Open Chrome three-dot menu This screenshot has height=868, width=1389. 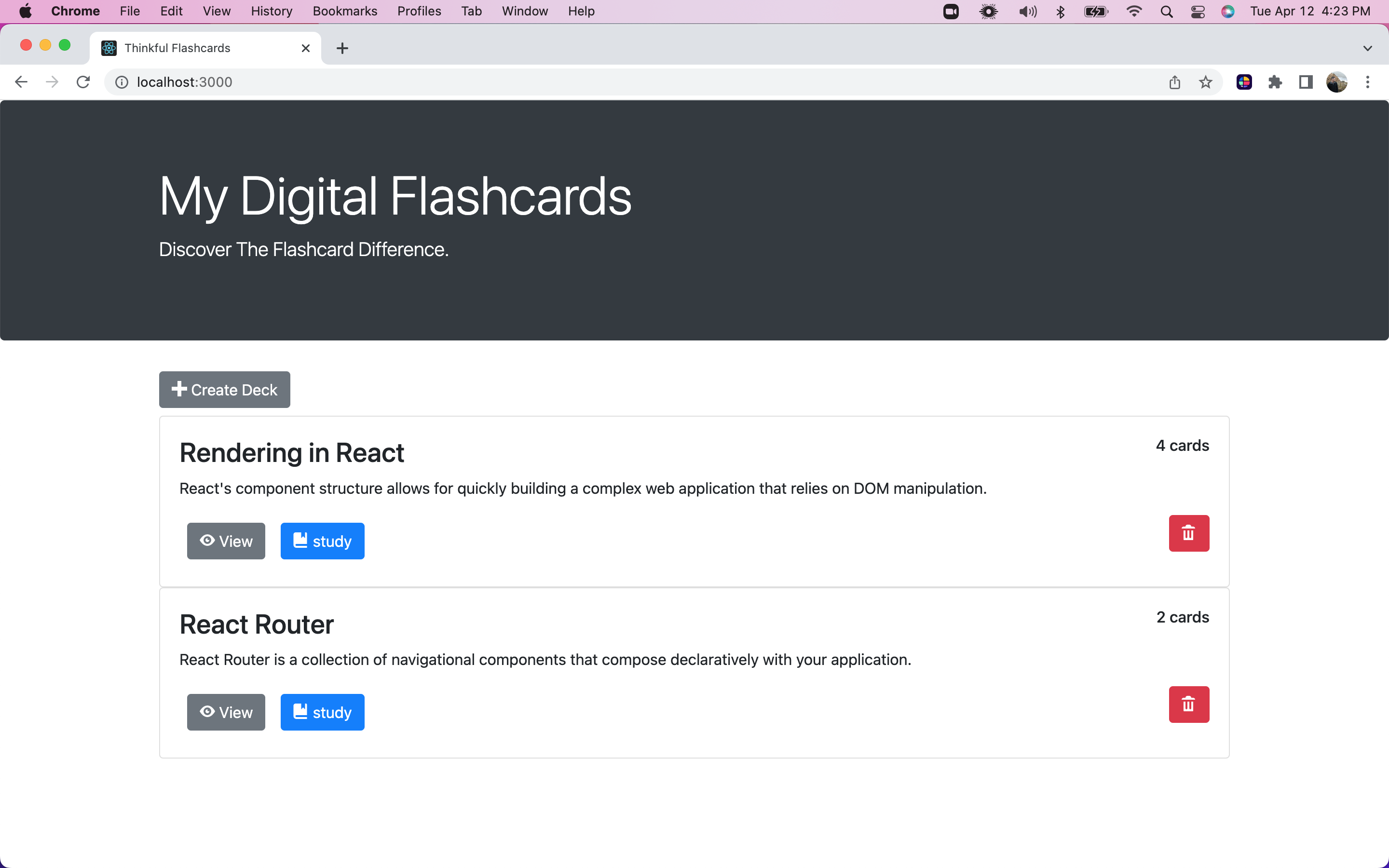[x=1367, y=82]
